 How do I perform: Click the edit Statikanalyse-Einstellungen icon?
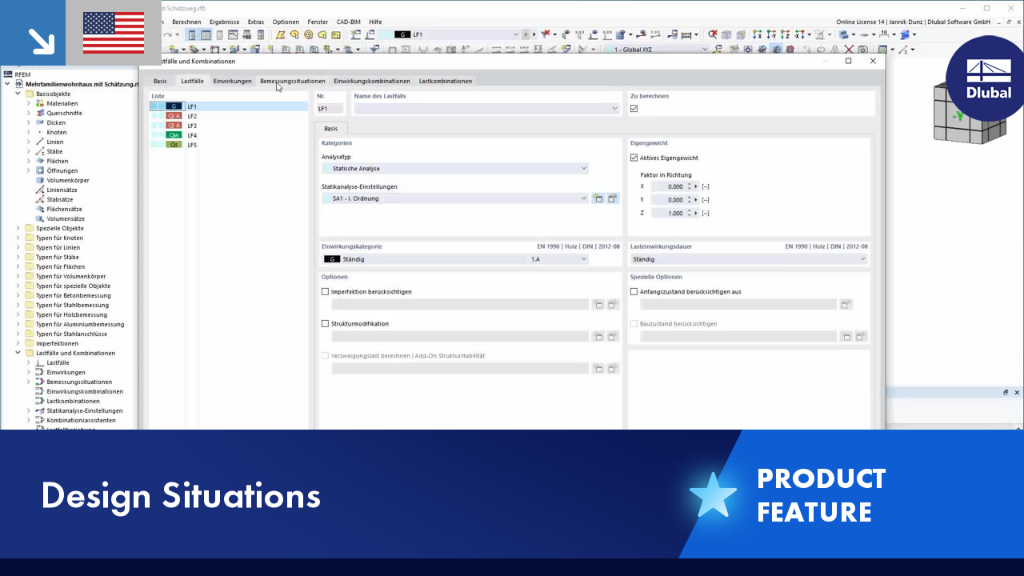612,199
